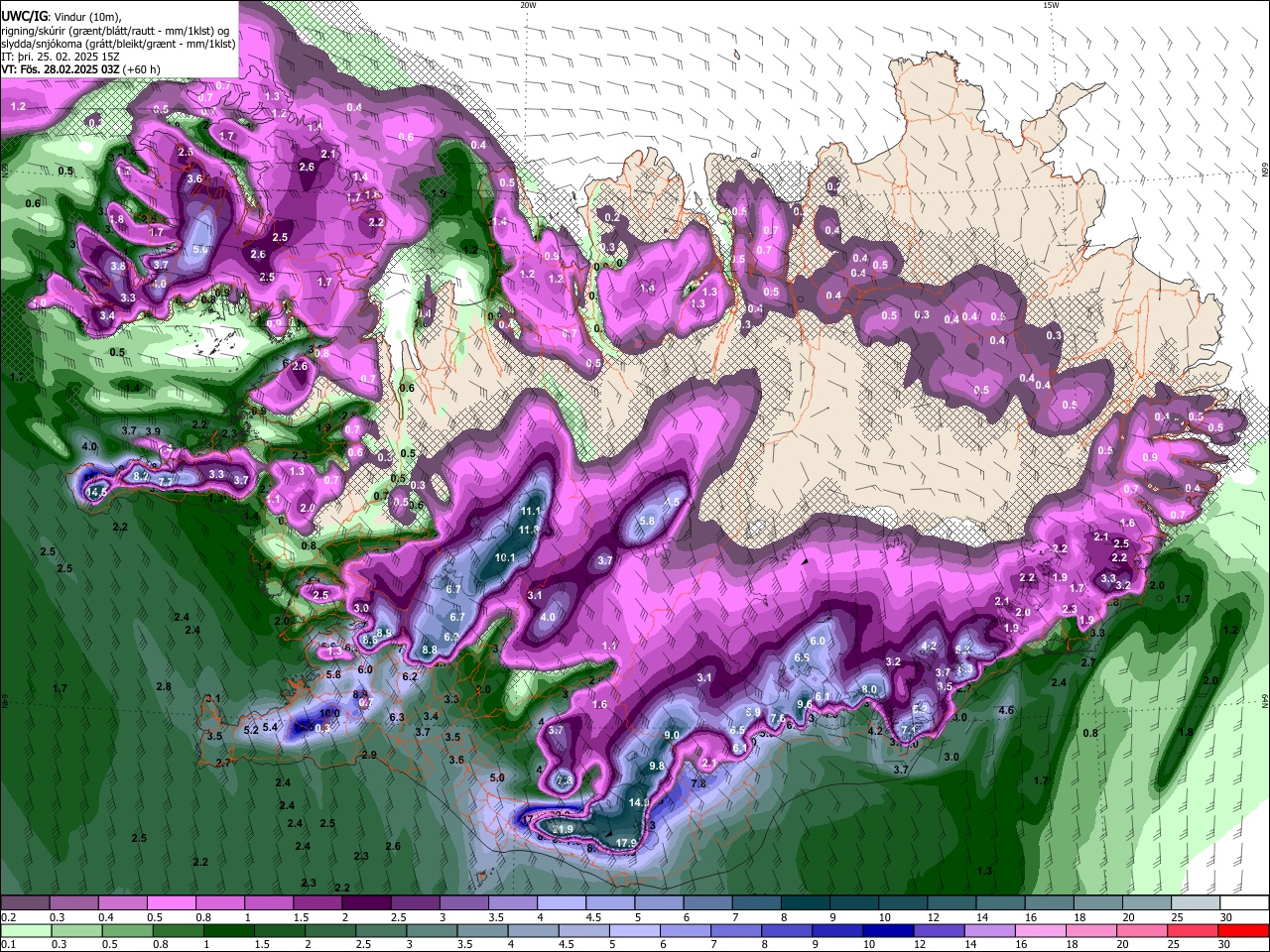Click the 17.9 precipitation value on the map
This screenshot has height=952, width=1270.
[626, 844]
